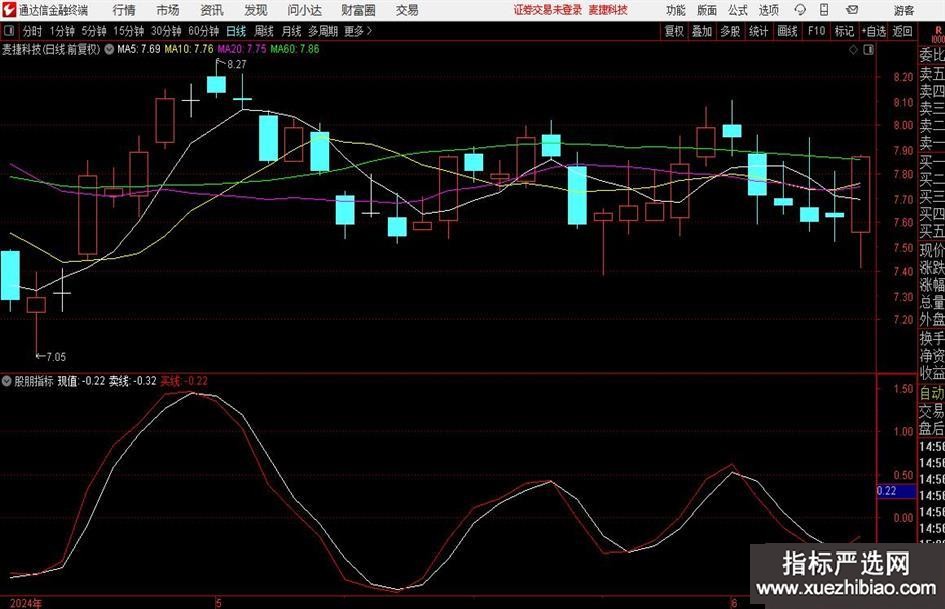Click the 复权 toolbar button
The height and width of the screenshot is (609, 945).
coord(674,31)
